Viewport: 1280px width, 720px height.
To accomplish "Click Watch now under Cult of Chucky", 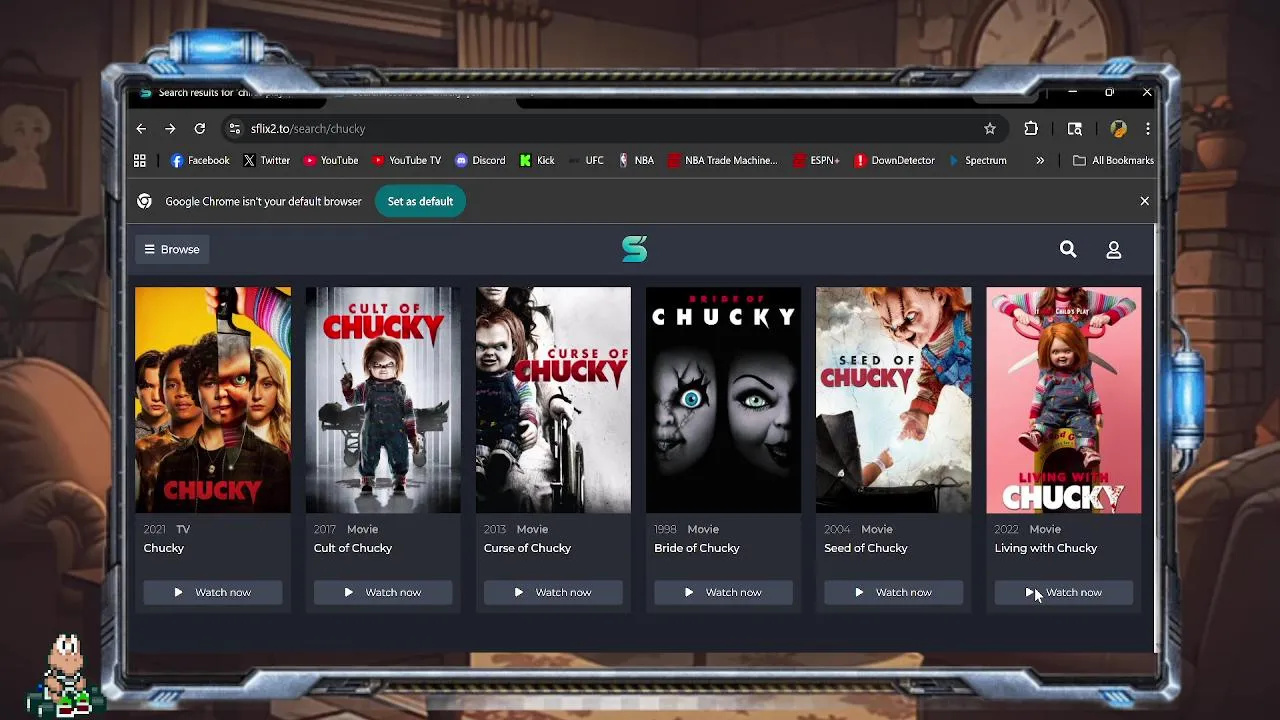I will (383, 592).
